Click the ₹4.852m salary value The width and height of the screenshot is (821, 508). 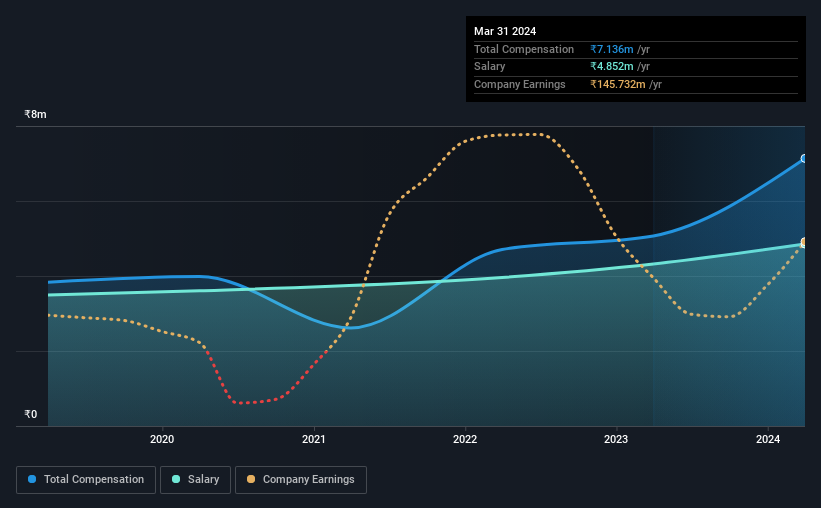pyautogui.click(x=612, y=67)
